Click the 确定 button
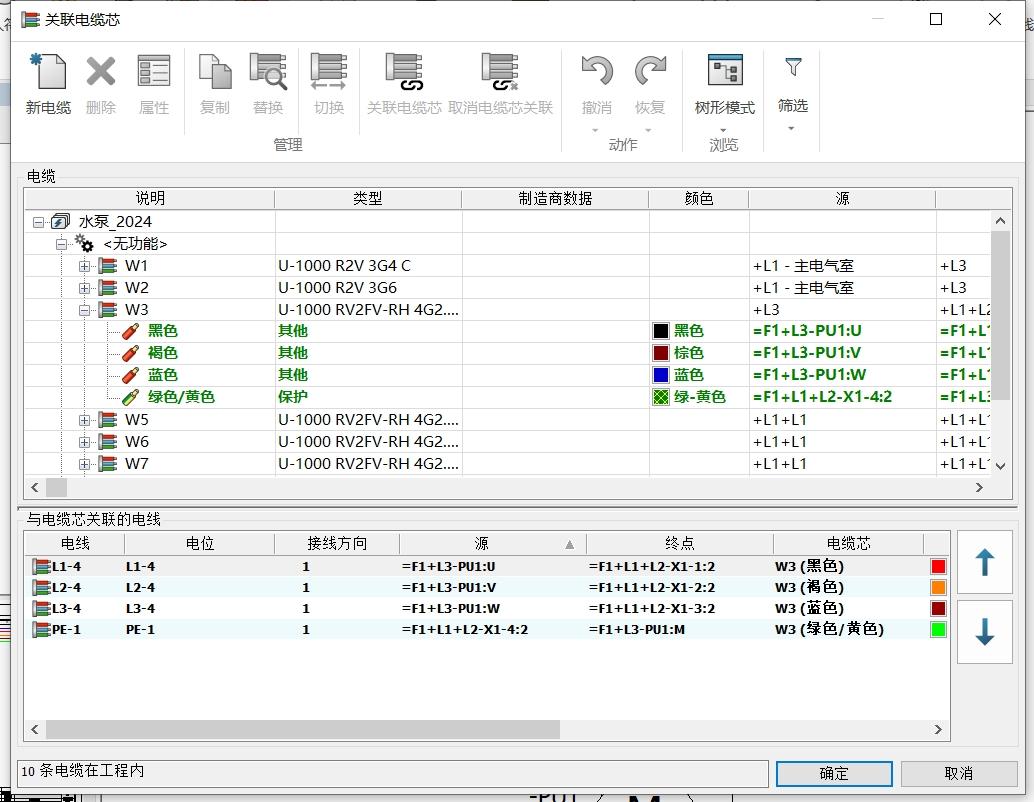The image size is (1034, 802). tap(833, 773)
